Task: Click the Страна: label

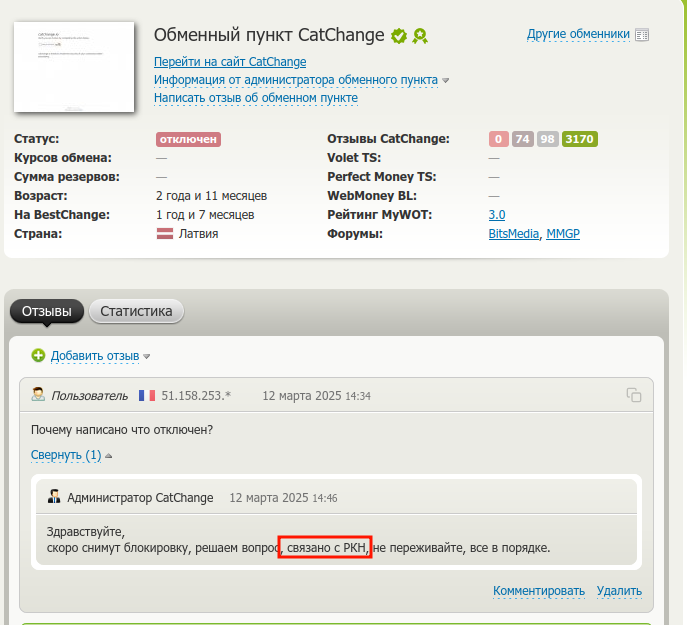Action: pos(38,234)
